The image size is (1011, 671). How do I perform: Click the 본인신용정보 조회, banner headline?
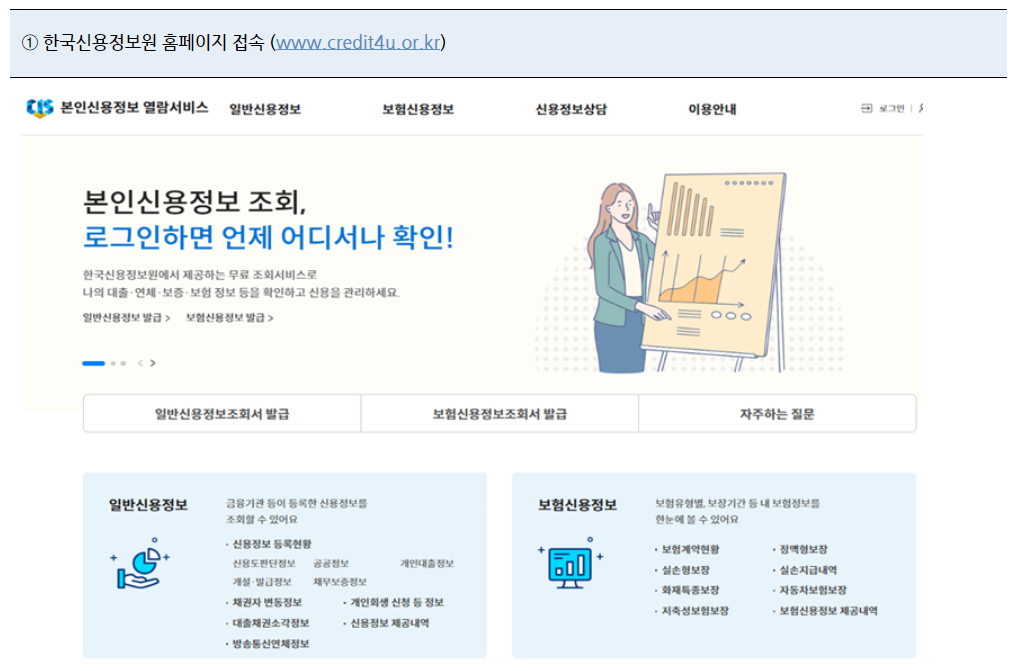[x=195, y=202]
